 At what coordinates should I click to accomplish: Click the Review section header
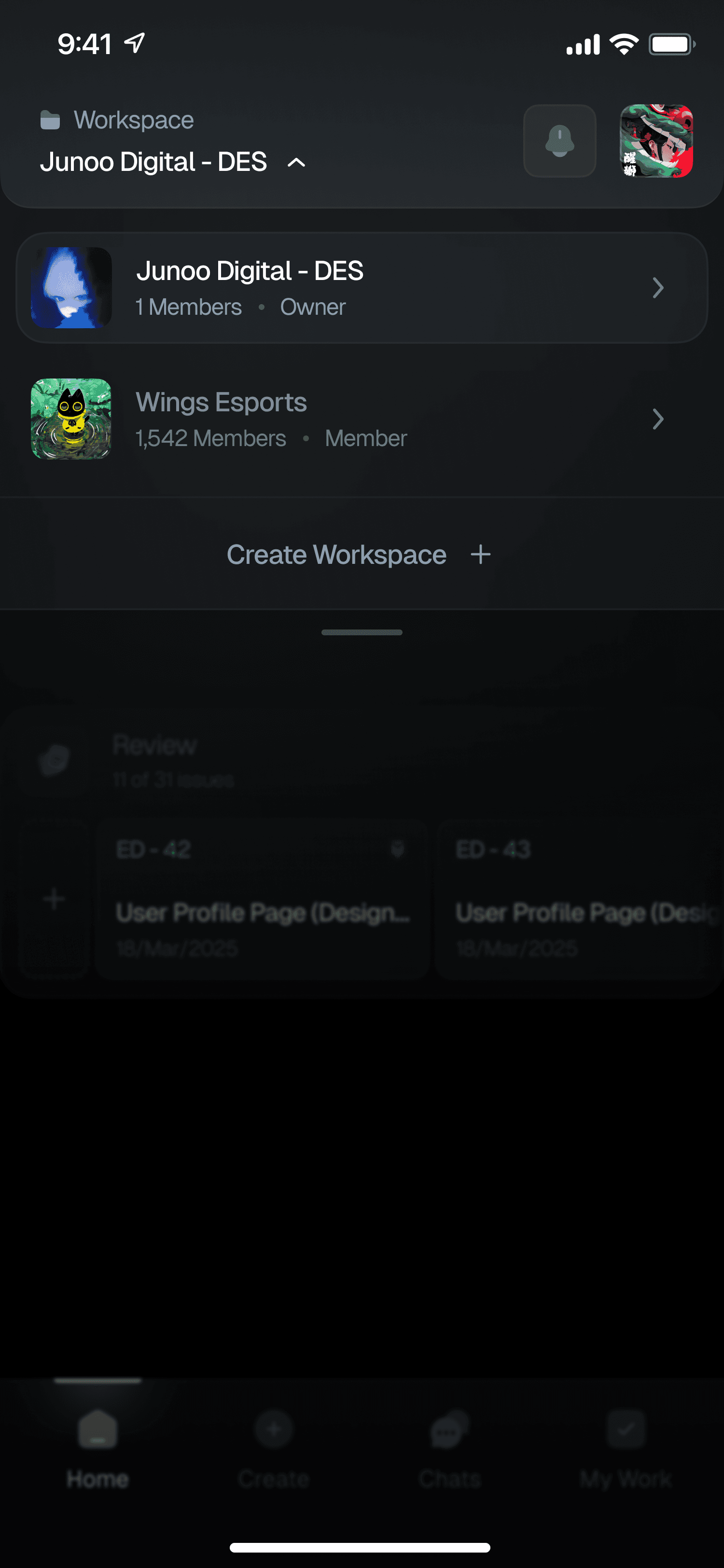coord(154,745)
